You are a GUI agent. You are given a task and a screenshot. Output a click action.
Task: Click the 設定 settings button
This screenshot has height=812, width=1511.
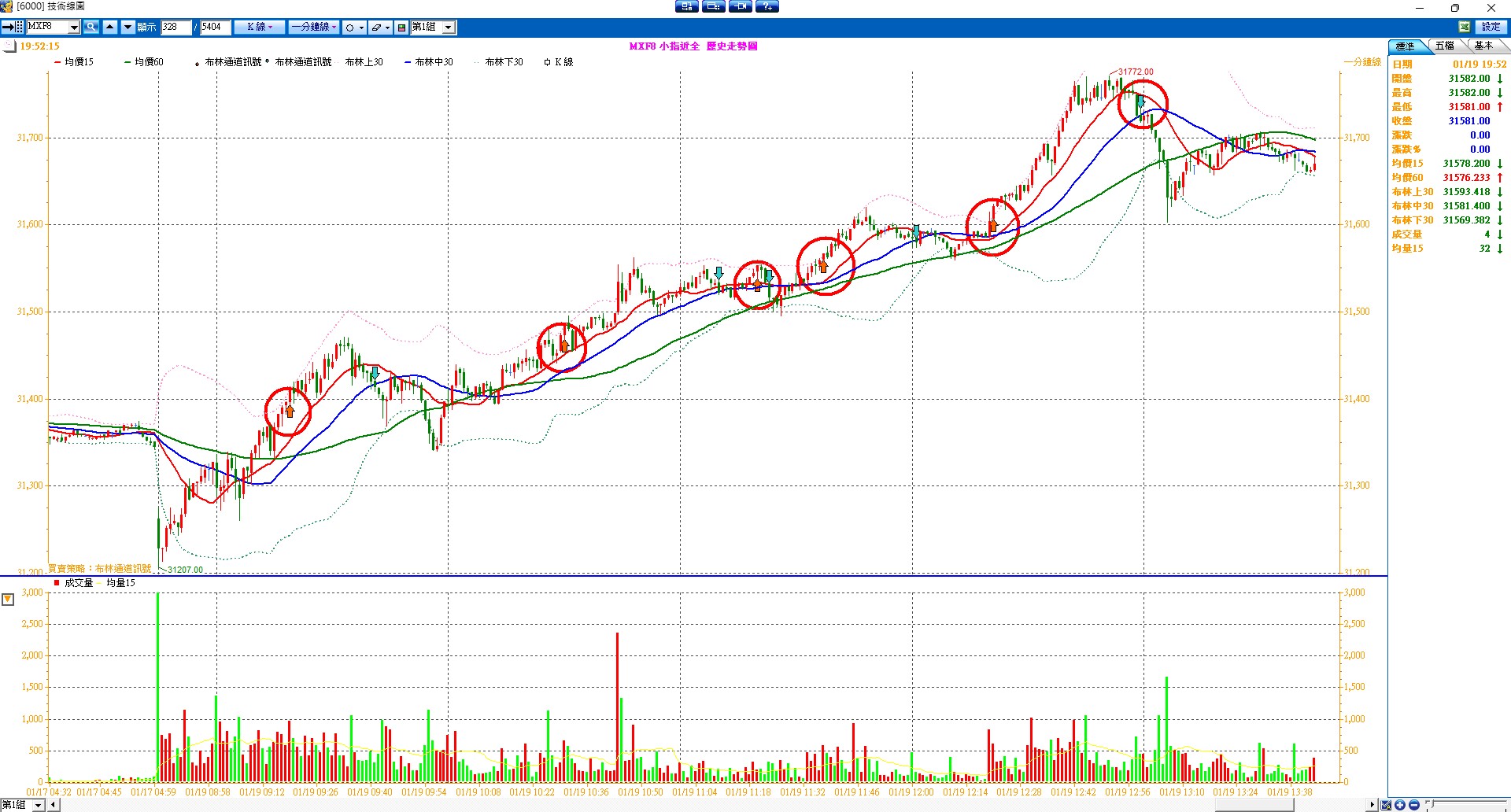pyautogui.click(x=1491, y=28)
